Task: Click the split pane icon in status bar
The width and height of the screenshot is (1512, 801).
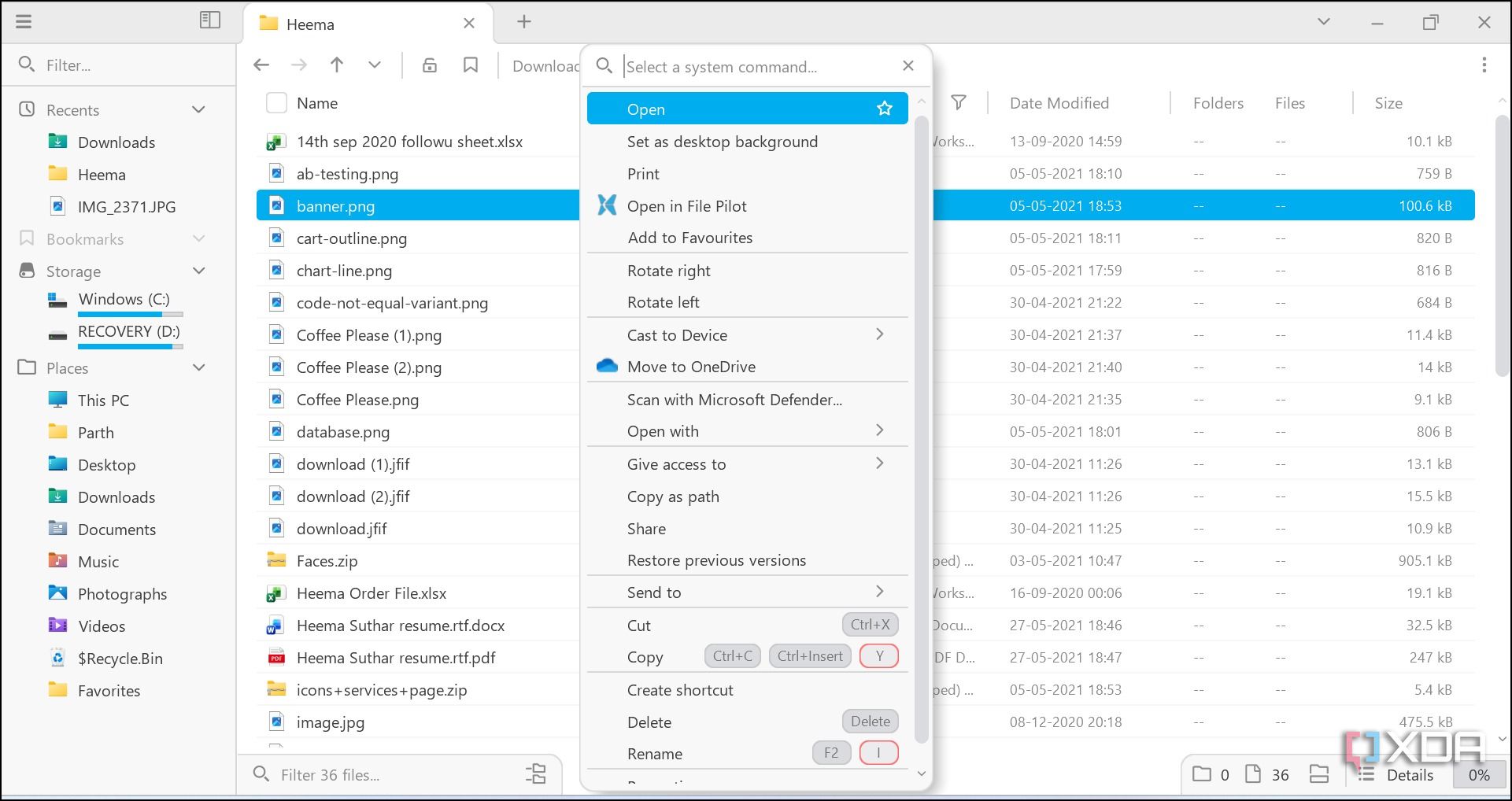Action: 1319,775
